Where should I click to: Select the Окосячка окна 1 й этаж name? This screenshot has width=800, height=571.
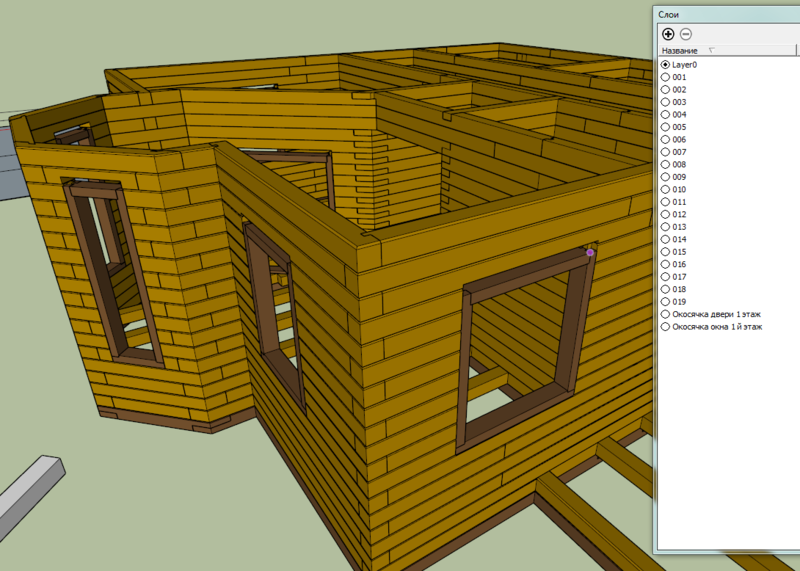point(717,327)
